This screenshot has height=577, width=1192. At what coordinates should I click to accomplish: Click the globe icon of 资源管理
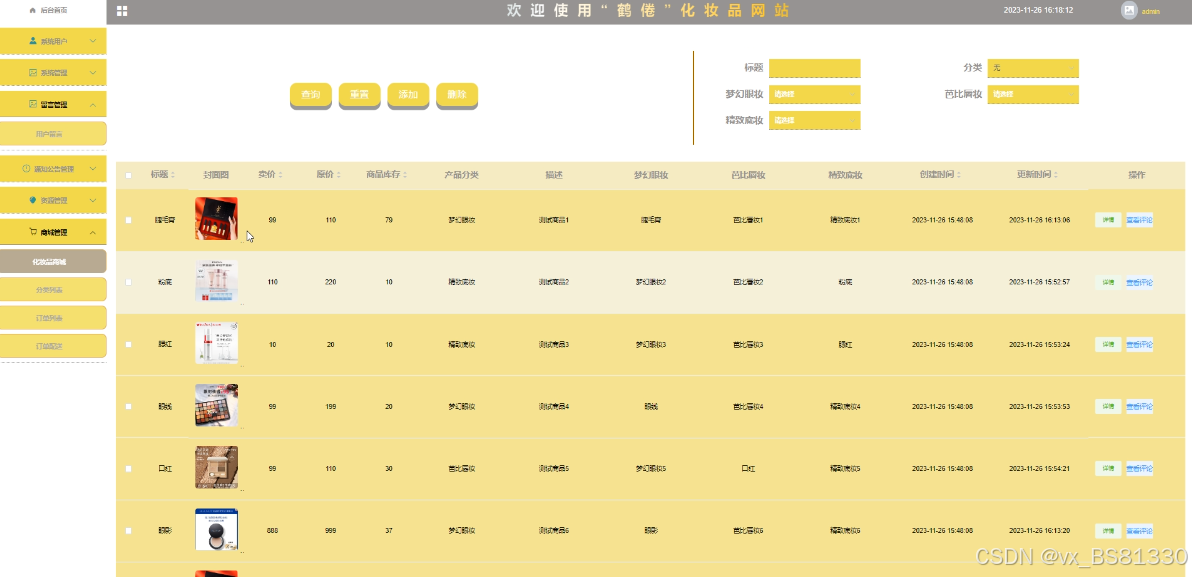click(33, 200)
